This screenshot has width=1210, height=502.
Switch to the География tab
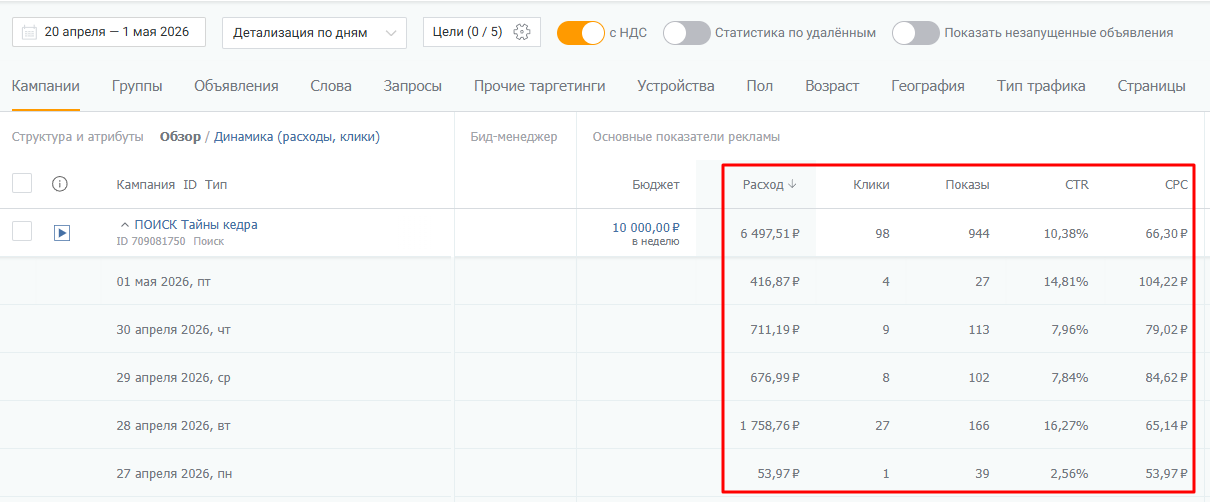pyautogui.click(x=928, y=86)
